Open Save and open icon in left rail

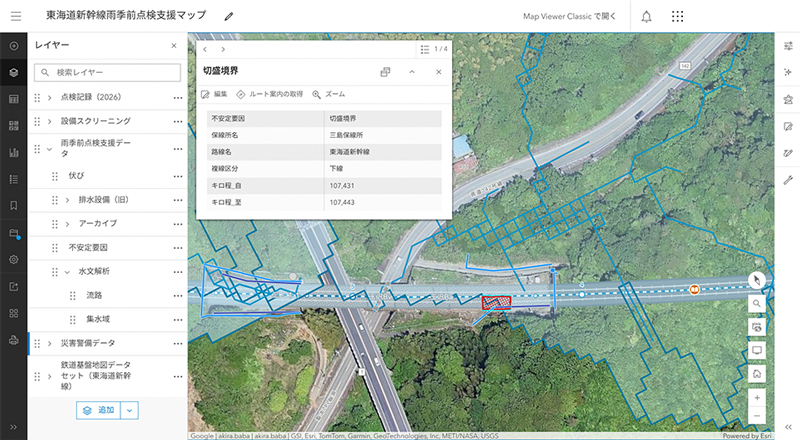click(14, 233)
